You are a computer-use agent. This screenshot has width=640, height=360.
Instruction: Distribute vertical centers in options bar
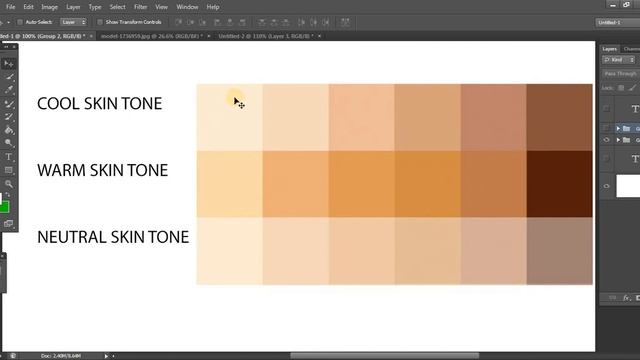[274, 22]
